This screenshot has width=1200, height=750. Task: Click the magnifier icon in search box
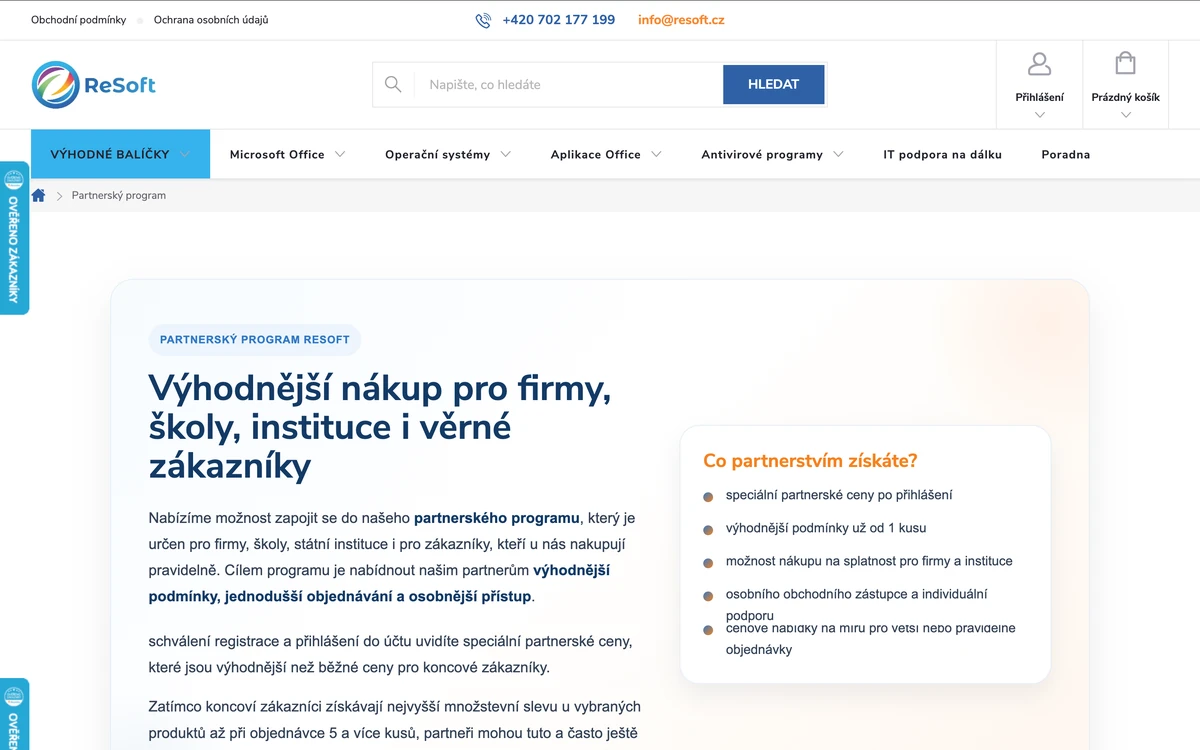tap(393, 85)
